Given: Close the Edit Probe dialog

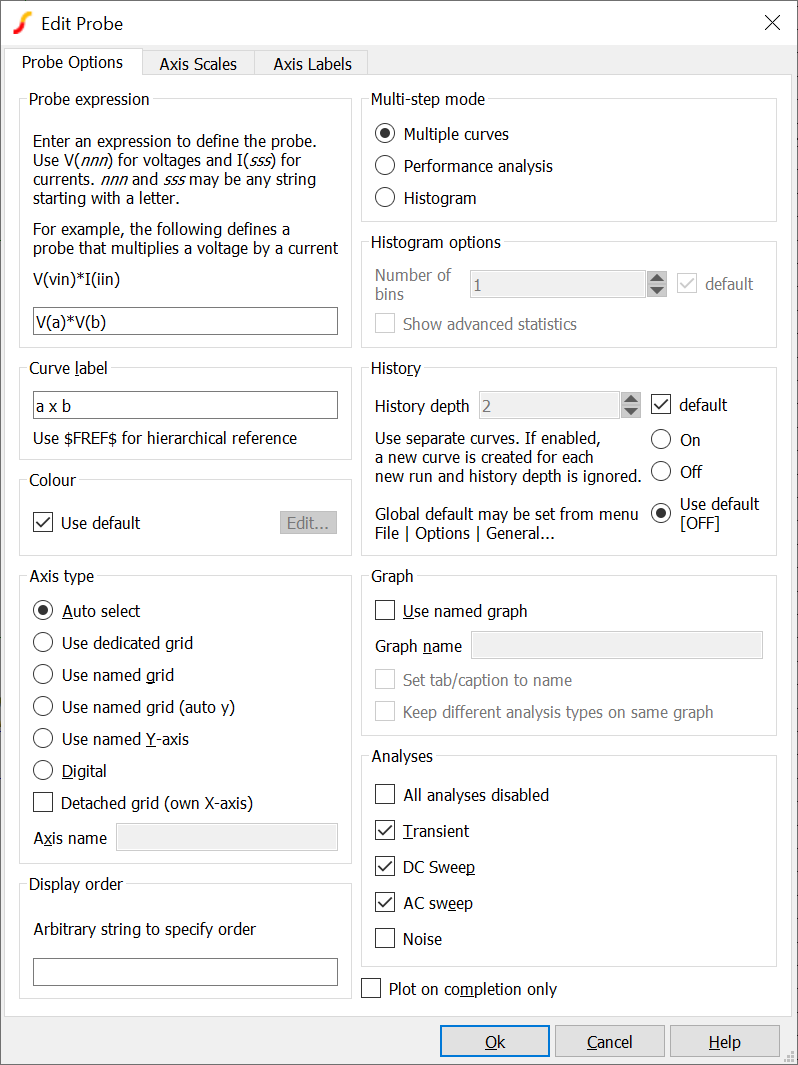Looking at the screenshot, I should tap(772, 23).
